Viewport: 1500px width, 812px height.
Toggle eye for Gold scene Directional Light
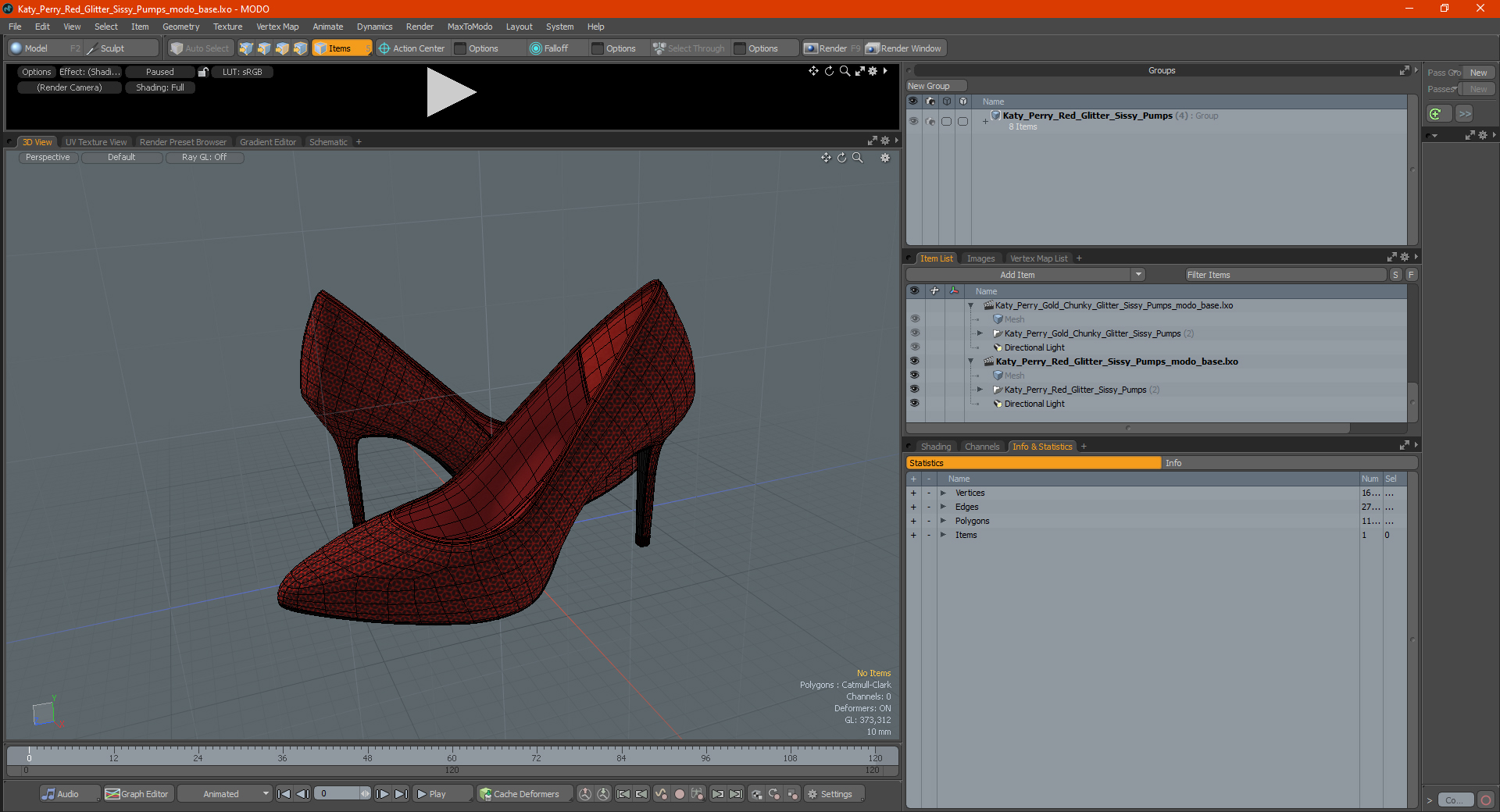[914, 347]
